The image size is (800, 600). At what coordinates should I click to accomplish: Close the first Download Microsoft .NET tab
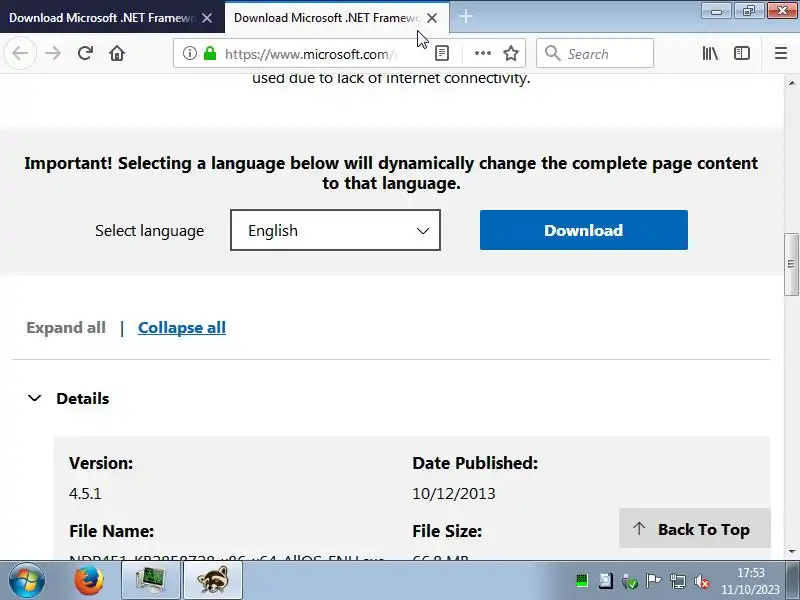coord(207,18)
